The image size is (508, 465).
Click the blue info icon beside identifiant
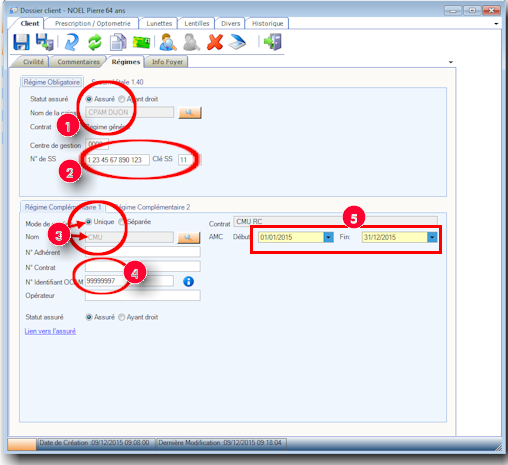pos(188,282)
